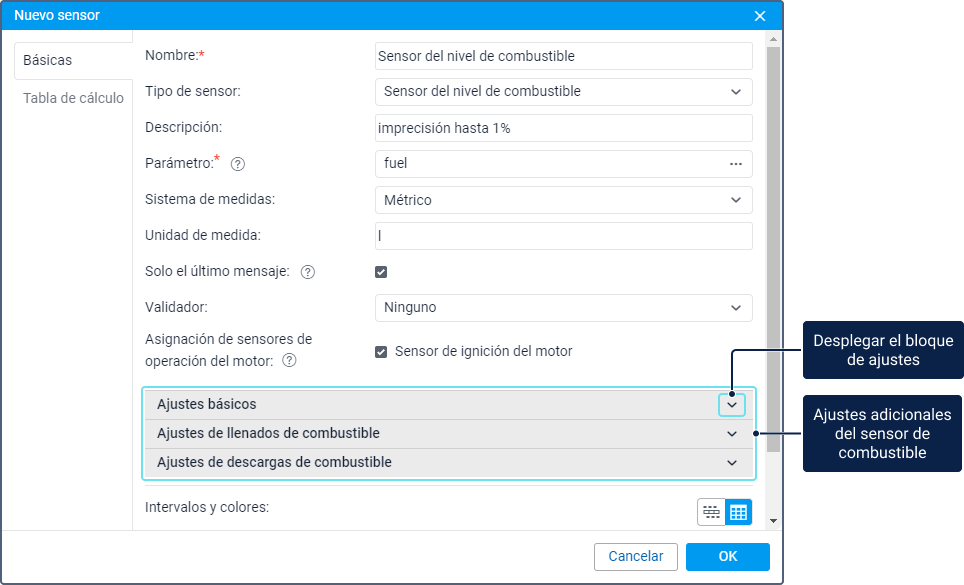Expand the Ajustes básicos block
The height and width of the screenshot is (585, 964).
[732, 405]
